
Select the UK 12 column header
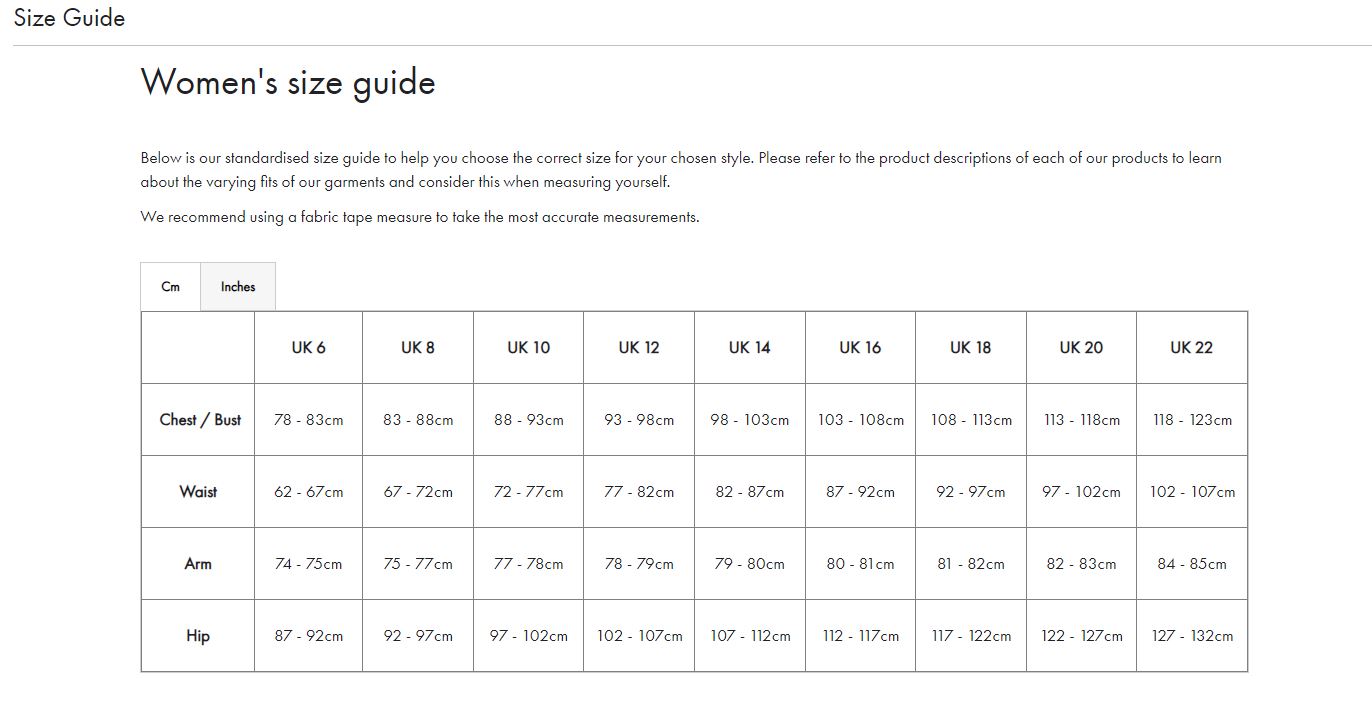639,347
